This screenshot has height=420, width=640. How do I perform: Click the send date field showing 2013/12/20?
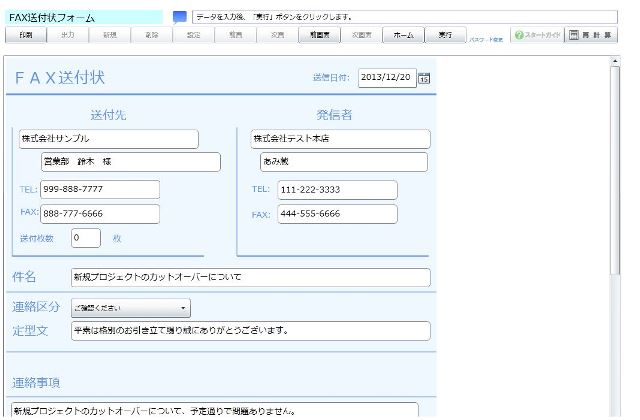(385, 78)
